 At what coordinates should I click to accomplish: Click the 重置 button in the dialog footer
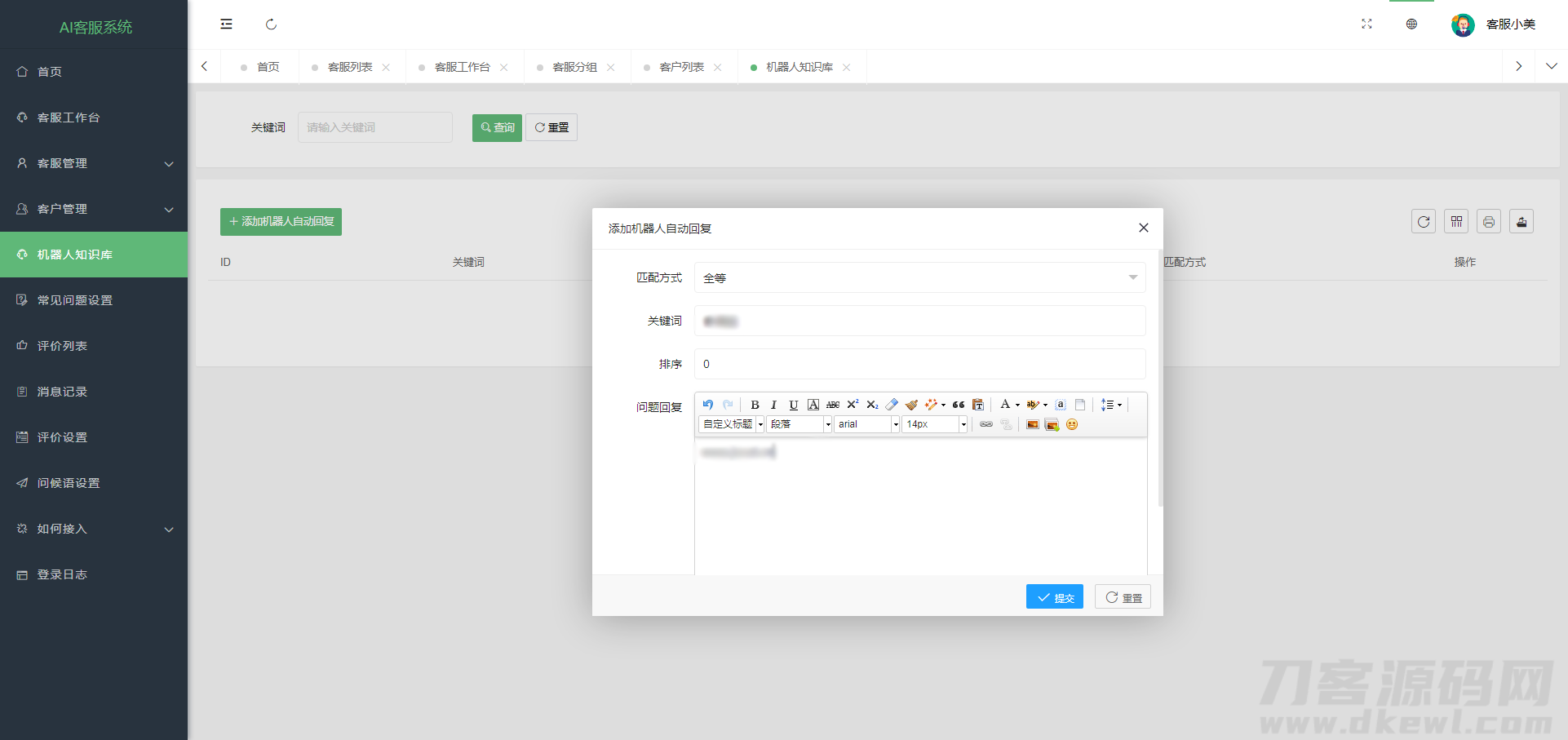tap(1123, 597)
